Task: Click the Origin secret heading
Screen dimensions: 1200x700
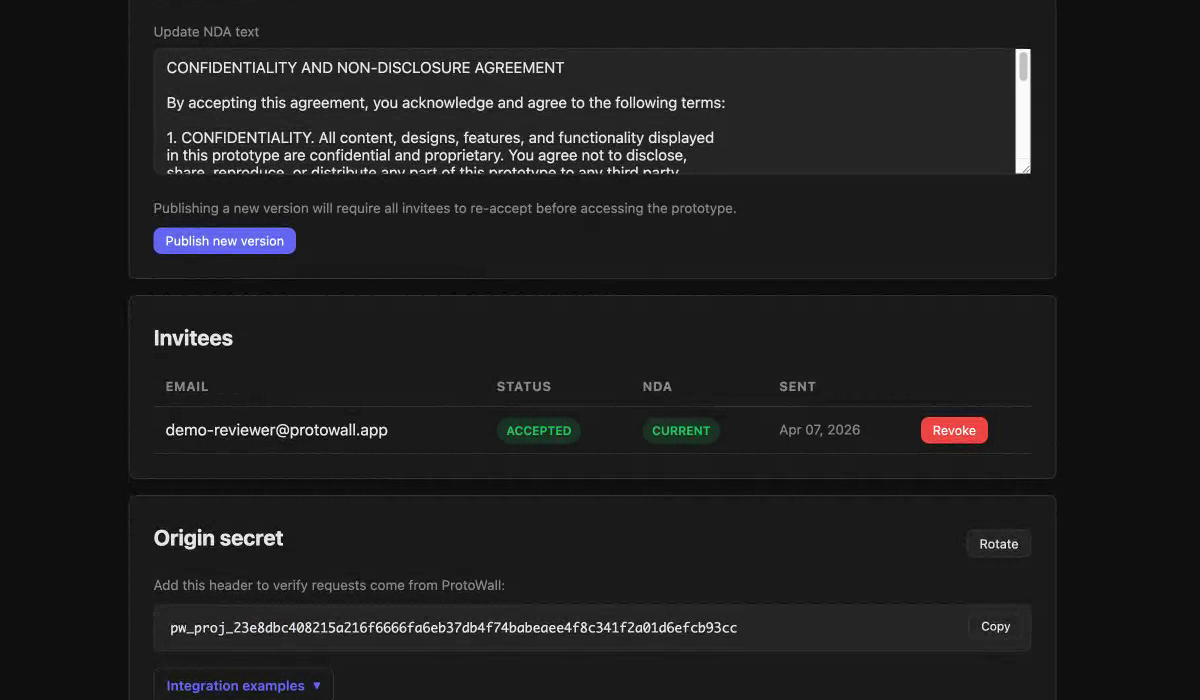Action: (218, 538)
